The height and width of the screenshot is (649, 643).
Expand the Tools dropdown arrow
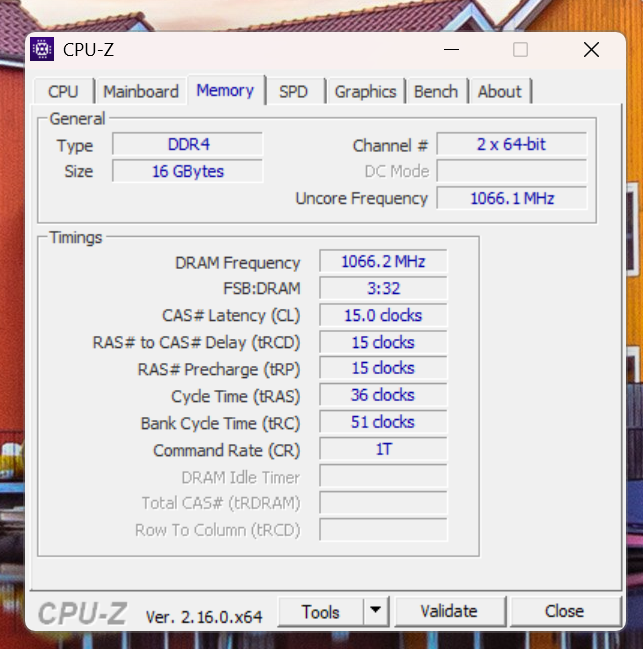tap(376, 610)
